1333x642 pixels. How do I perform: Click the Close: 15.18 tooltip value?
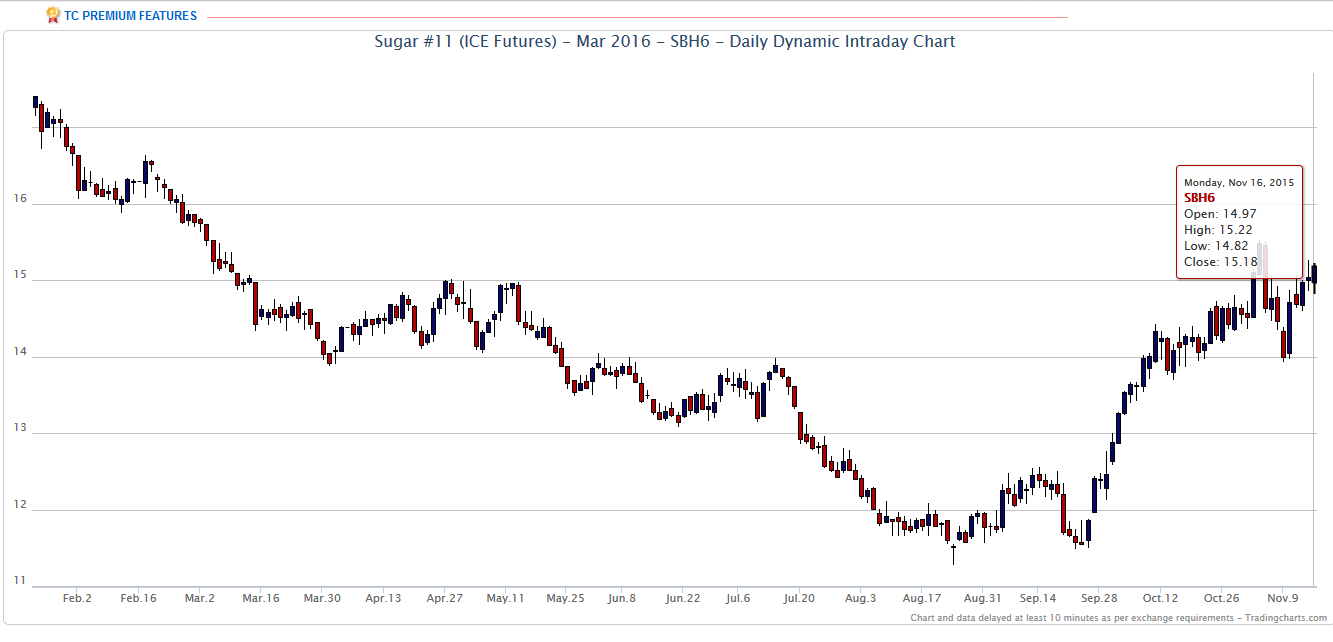[1220, 262]
